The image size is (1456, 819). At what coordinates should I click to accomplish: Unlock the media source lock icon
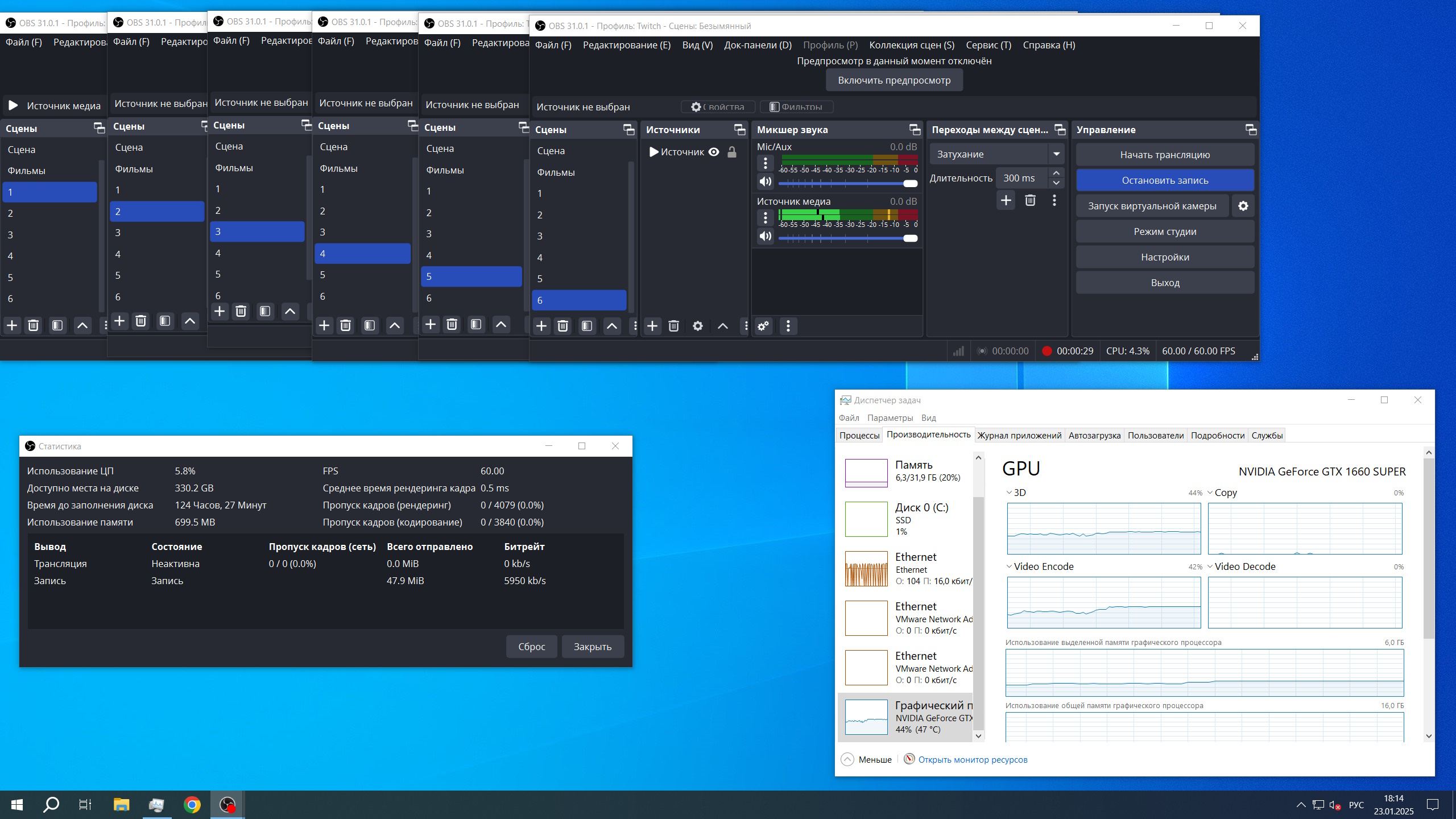click(x=732, y=152)
